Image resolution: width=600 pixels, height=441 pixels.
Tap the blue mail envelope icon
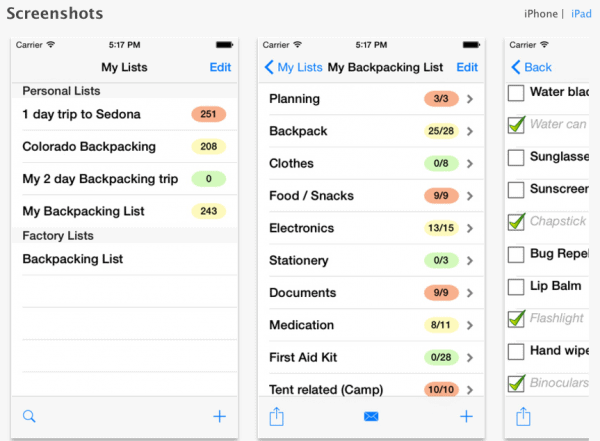(371, 416)
